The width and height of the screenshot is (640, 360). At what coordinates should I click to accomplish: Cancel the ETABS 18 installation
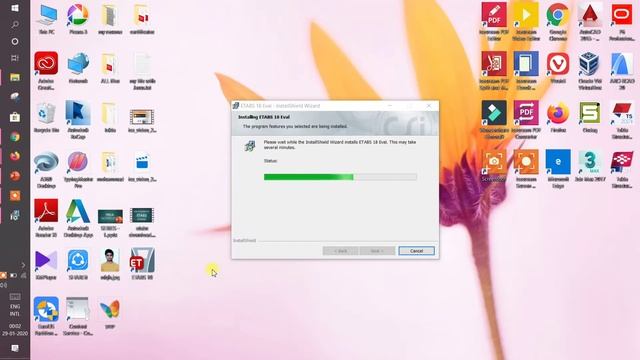click(416, 251)
